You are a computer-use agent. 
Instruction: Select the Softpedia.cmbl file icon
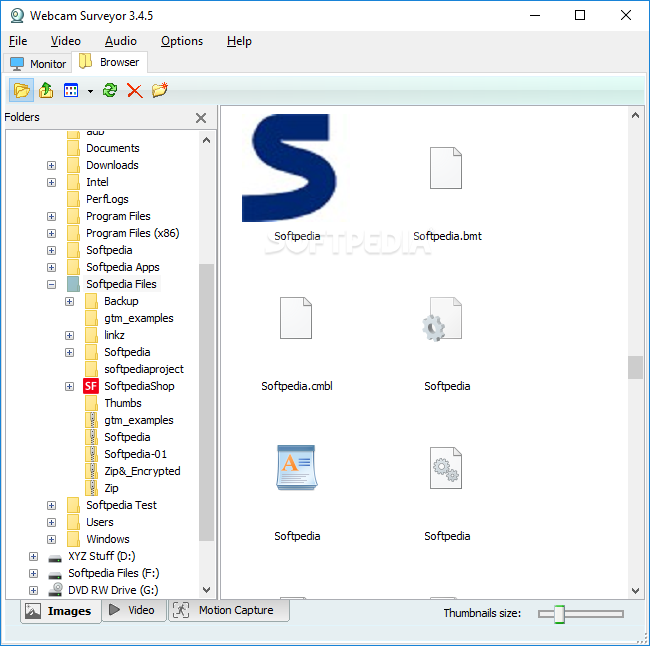pyautogui.click(x=296, y=318)
